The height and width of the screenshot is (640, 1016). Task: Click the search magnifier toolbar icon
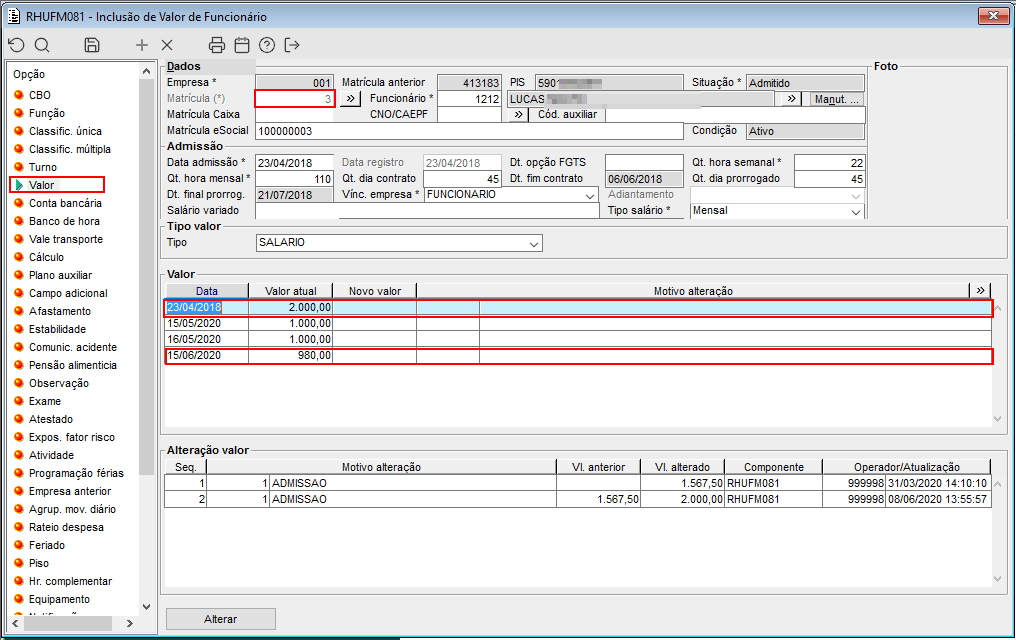[42, 45]
